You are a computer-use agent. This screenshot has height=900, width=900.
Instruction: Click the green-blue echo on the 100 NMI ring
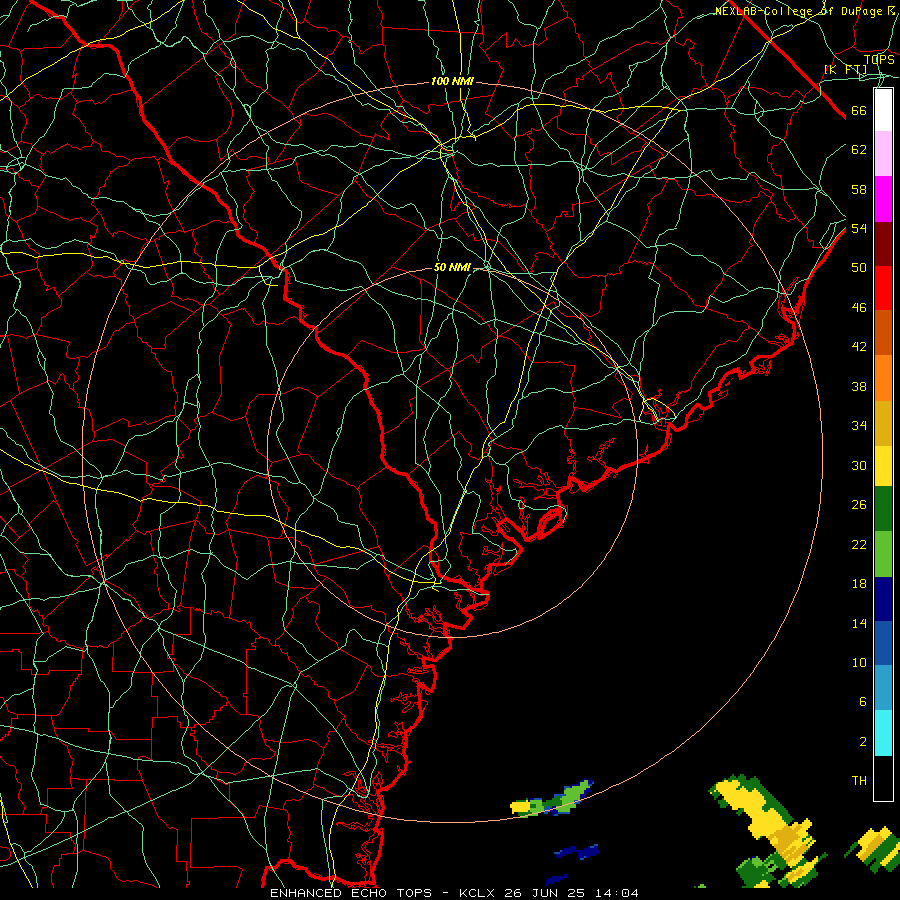(x=552, y=799)
